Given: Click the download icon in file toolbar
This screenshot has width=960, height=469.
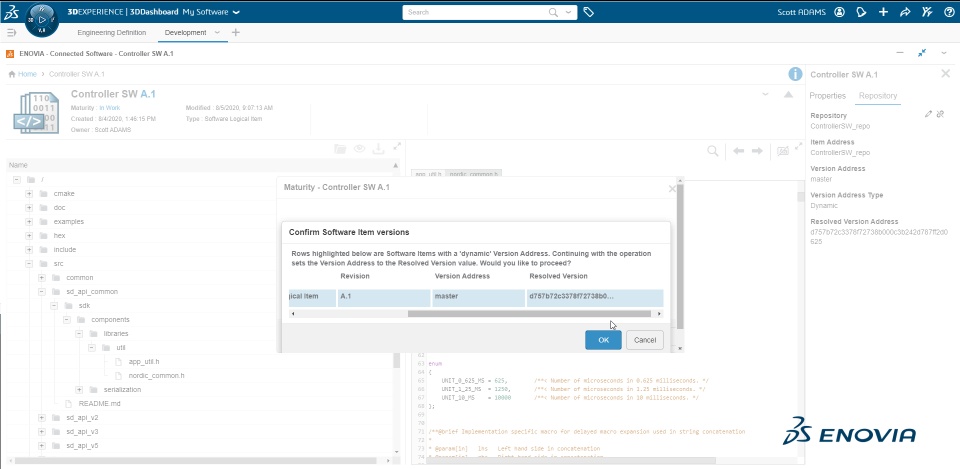Looking at the screenshot, I should pos(378,148).
